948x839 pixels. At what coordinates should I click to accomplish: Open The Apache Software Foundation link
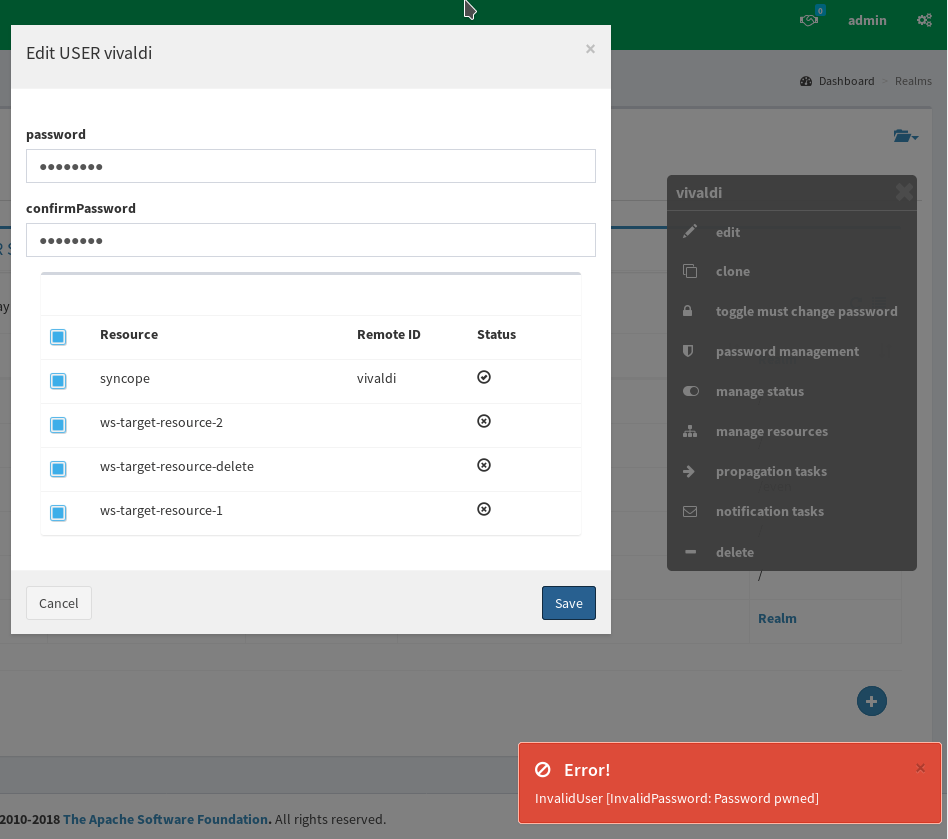click(167, 819)
